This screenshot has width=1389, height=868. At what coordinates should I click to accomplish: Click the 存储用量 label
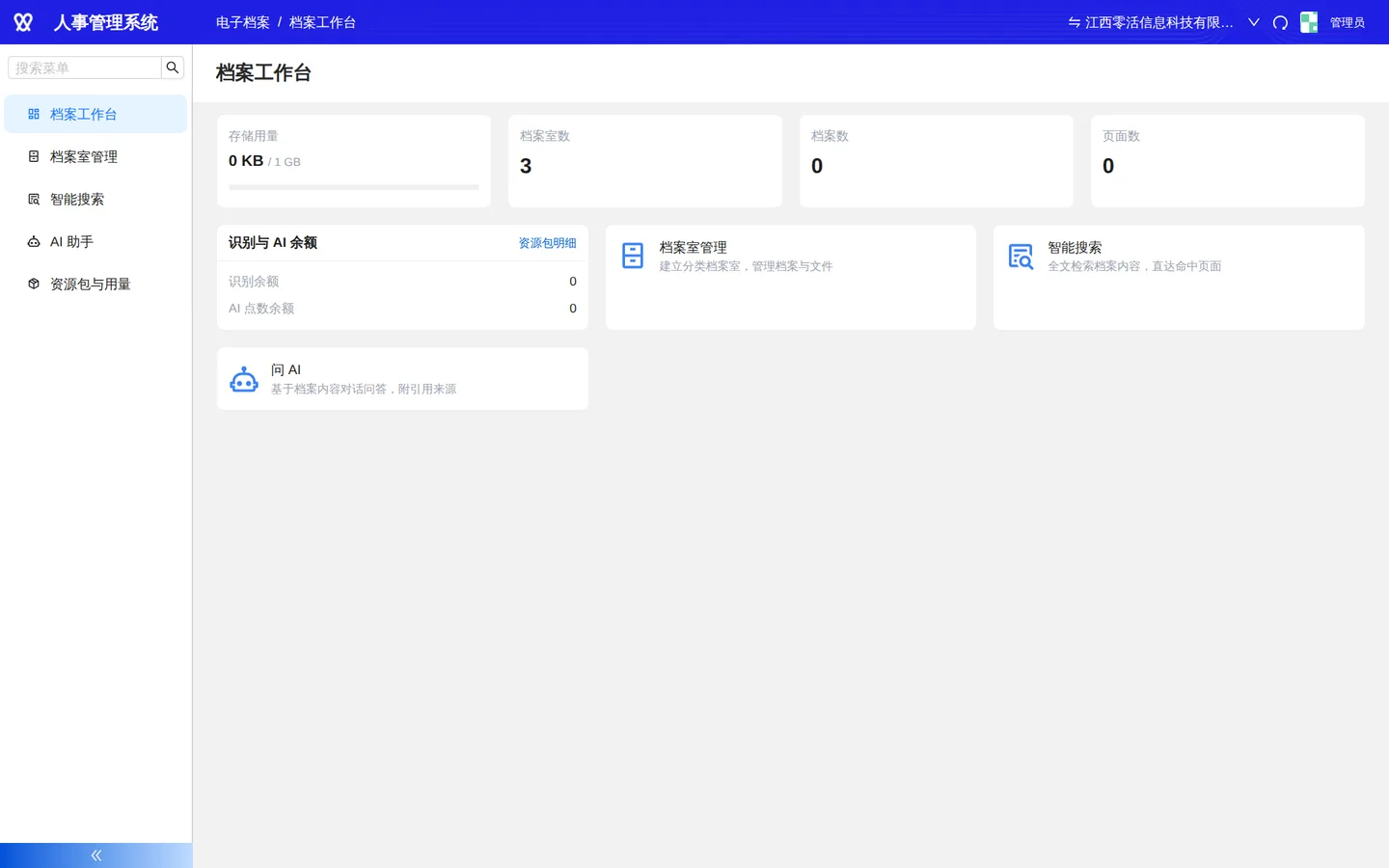pyautogui.click(x=254, y=136)
